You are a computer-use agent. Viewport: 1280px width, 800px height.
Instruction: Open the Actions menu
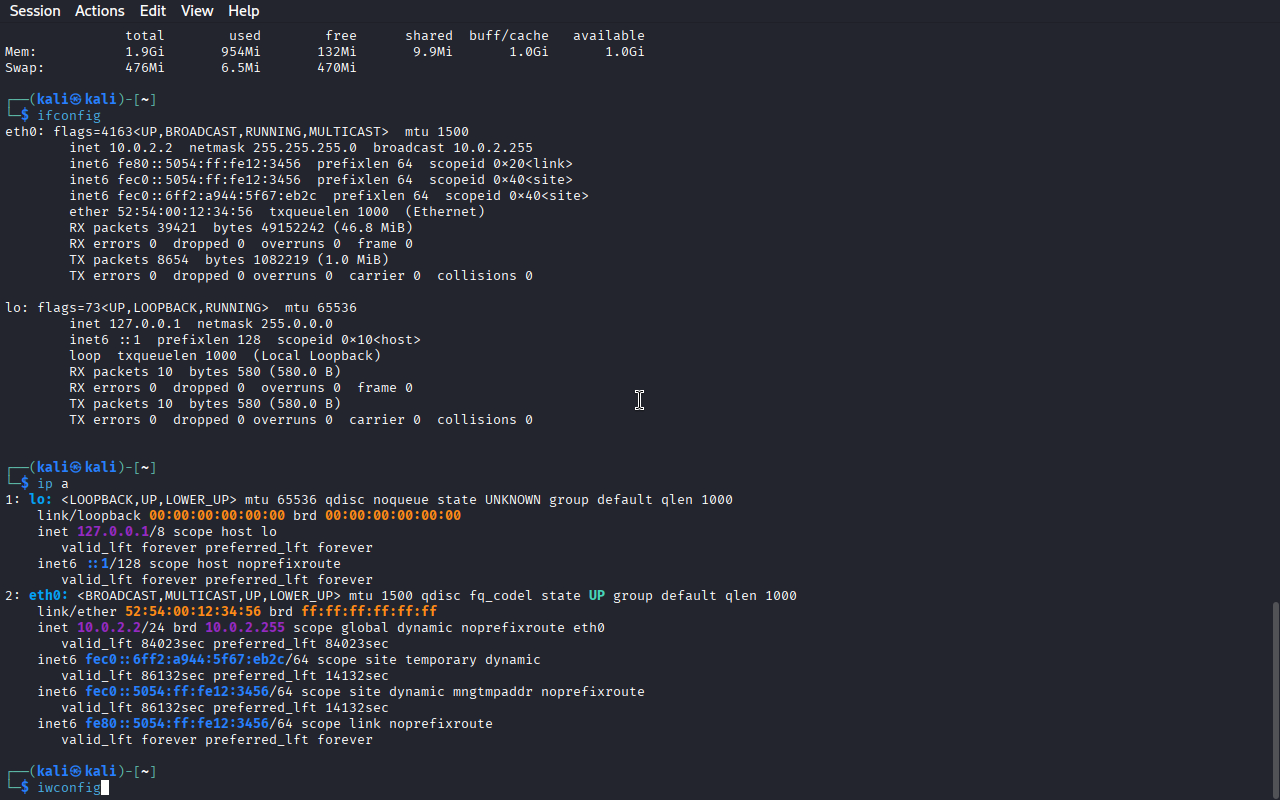(100, 11)
